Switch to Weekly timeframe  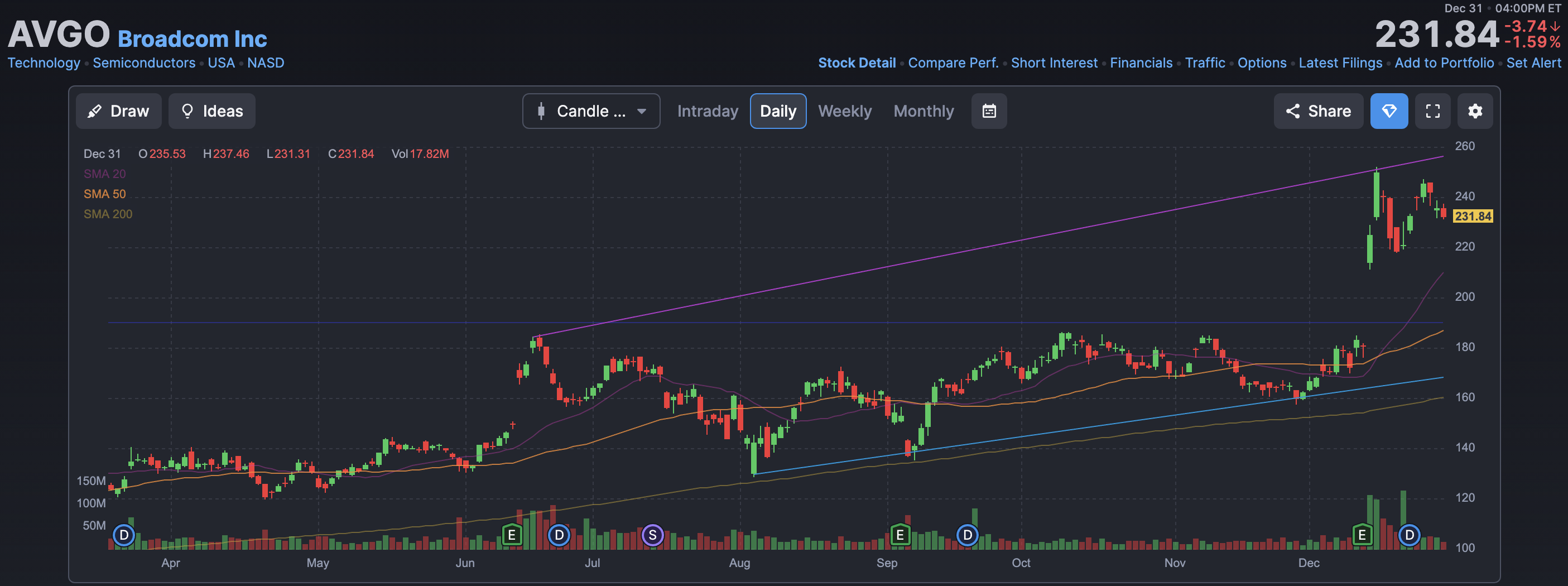(x=845, y=111)
